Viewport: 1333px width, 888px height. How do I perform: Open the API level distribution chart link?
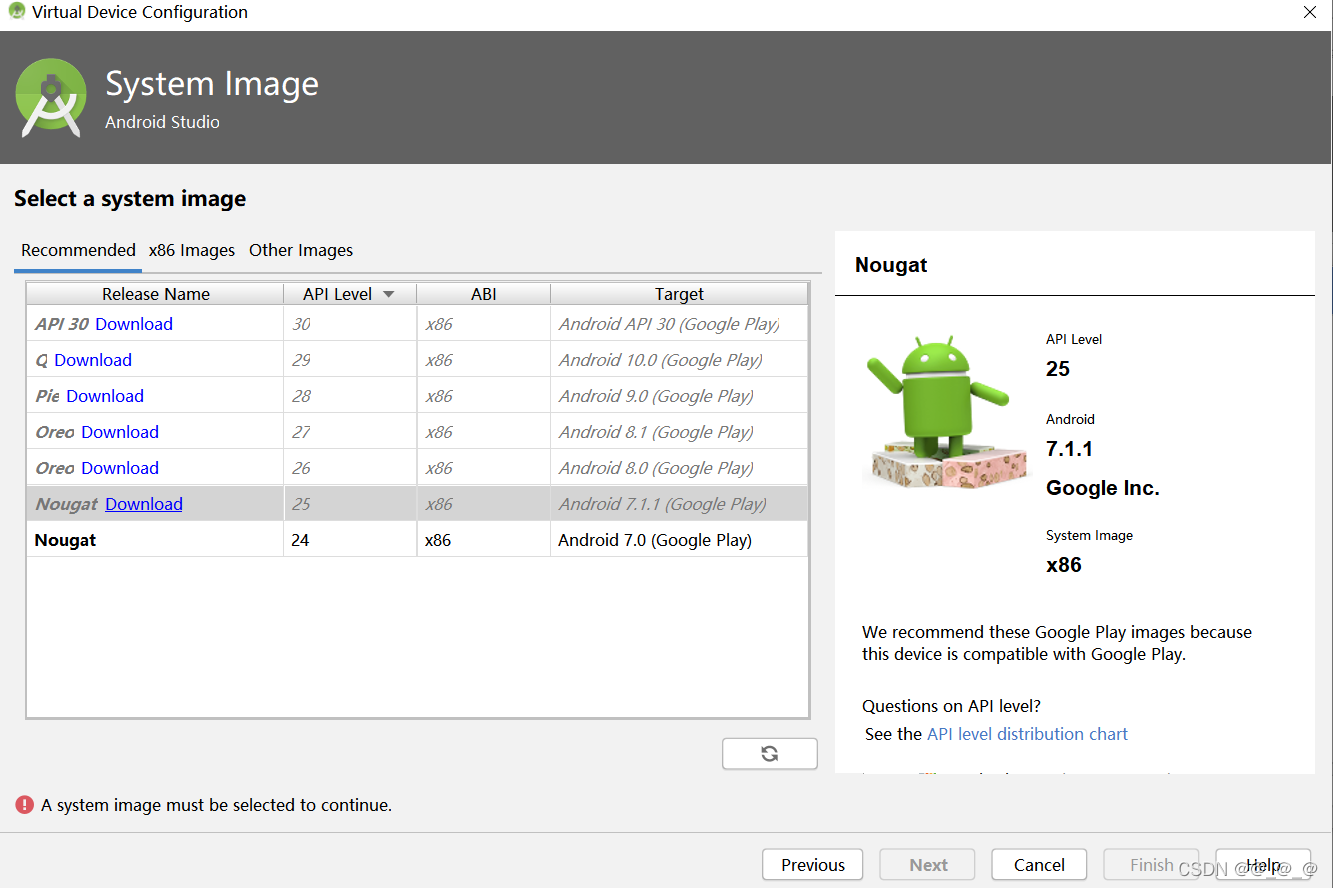(1027, 734)
